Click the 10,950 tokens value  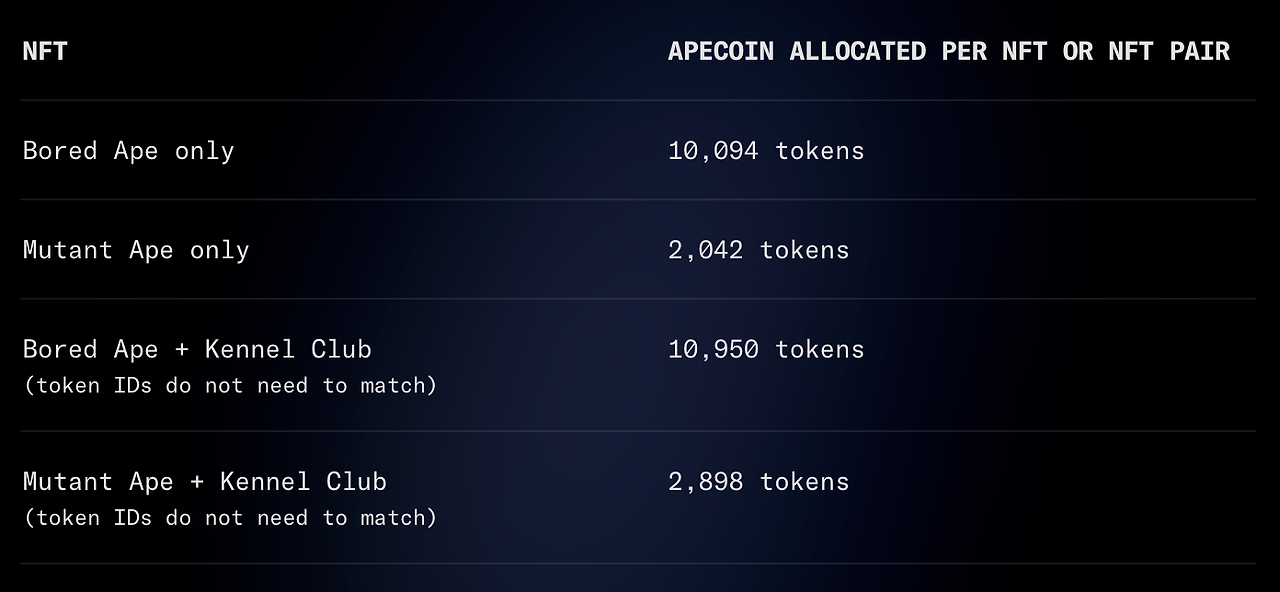tap(766, 349)
